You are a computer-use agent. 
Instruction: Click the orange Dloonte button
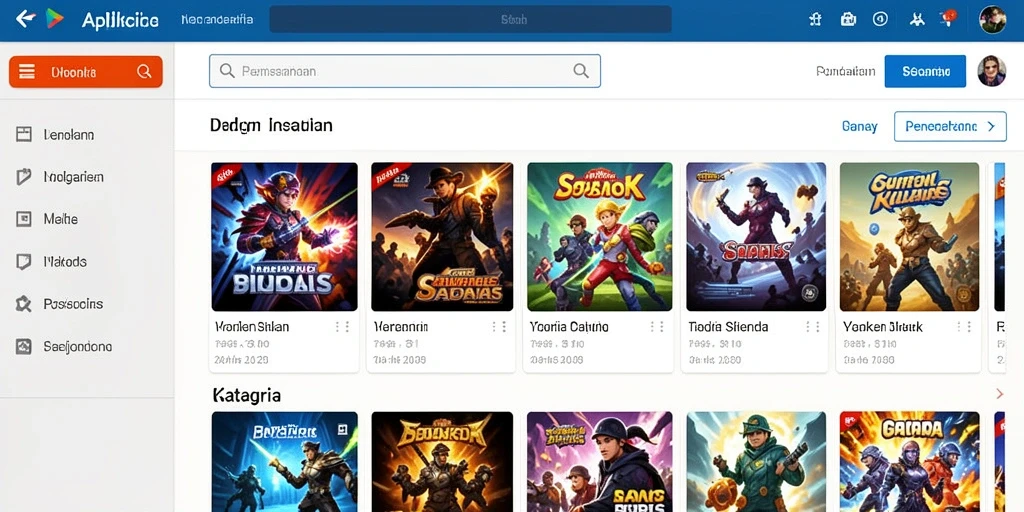[86, 72]
